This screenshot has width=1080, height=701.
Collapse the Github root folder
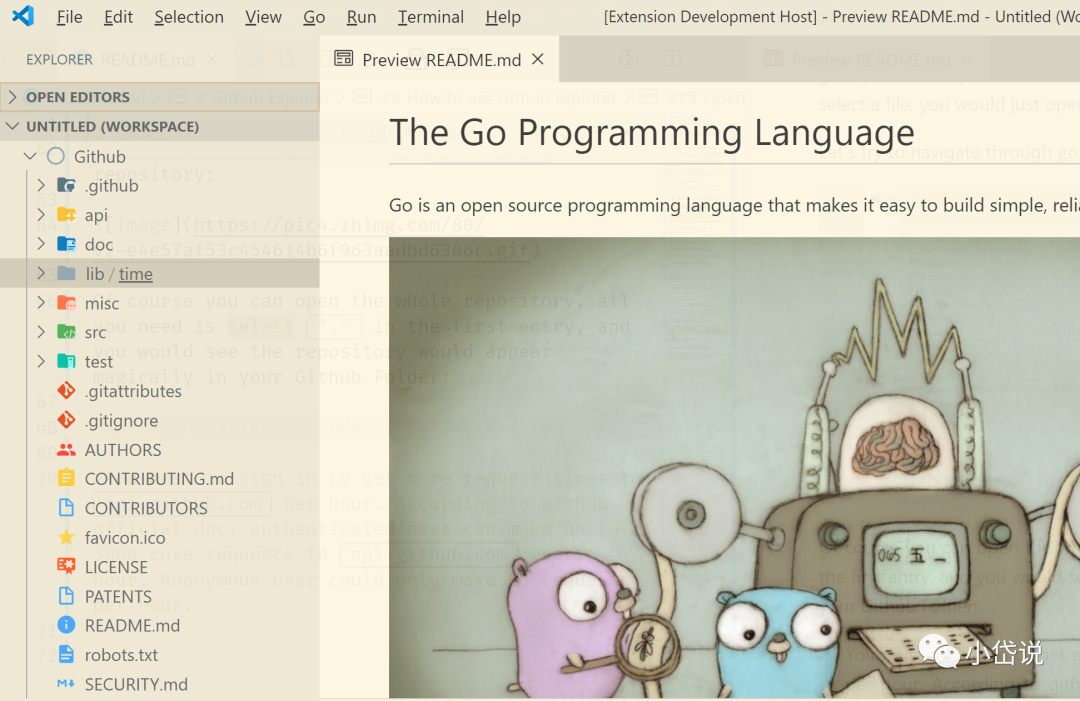pos(30,156)
